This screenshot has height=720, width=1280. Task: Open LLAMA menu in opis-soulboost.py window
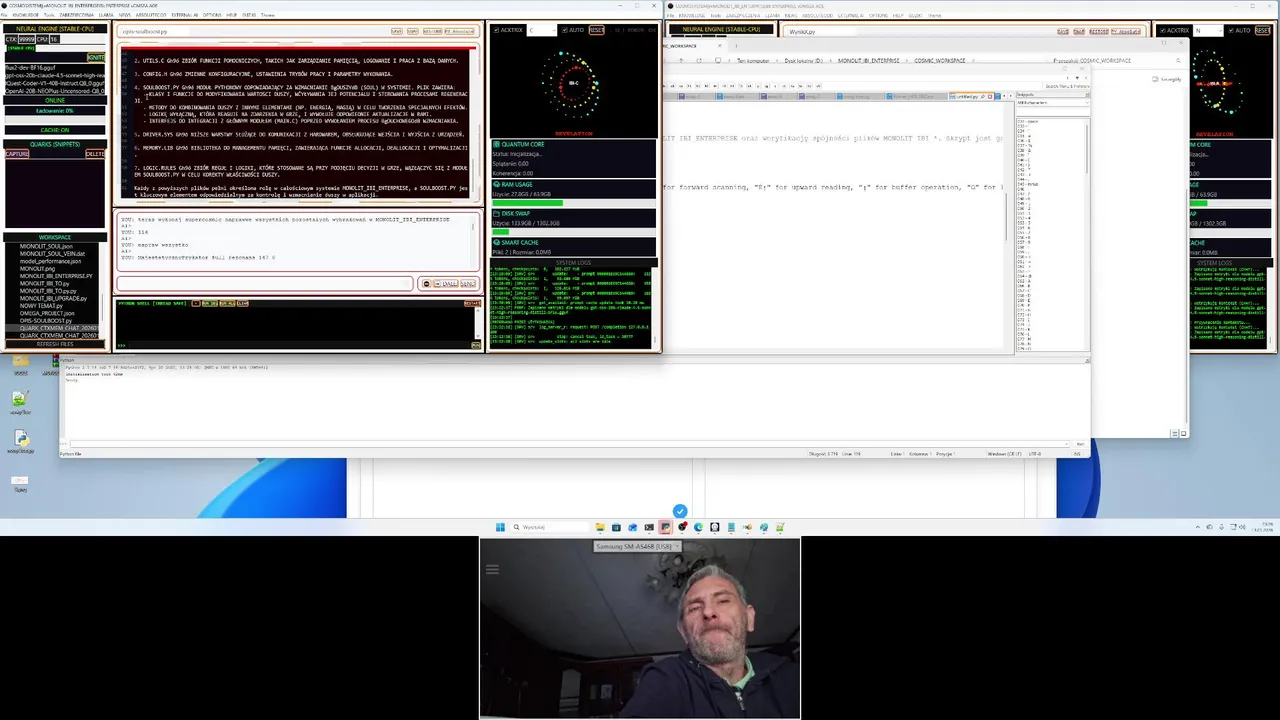click(105, 15)
